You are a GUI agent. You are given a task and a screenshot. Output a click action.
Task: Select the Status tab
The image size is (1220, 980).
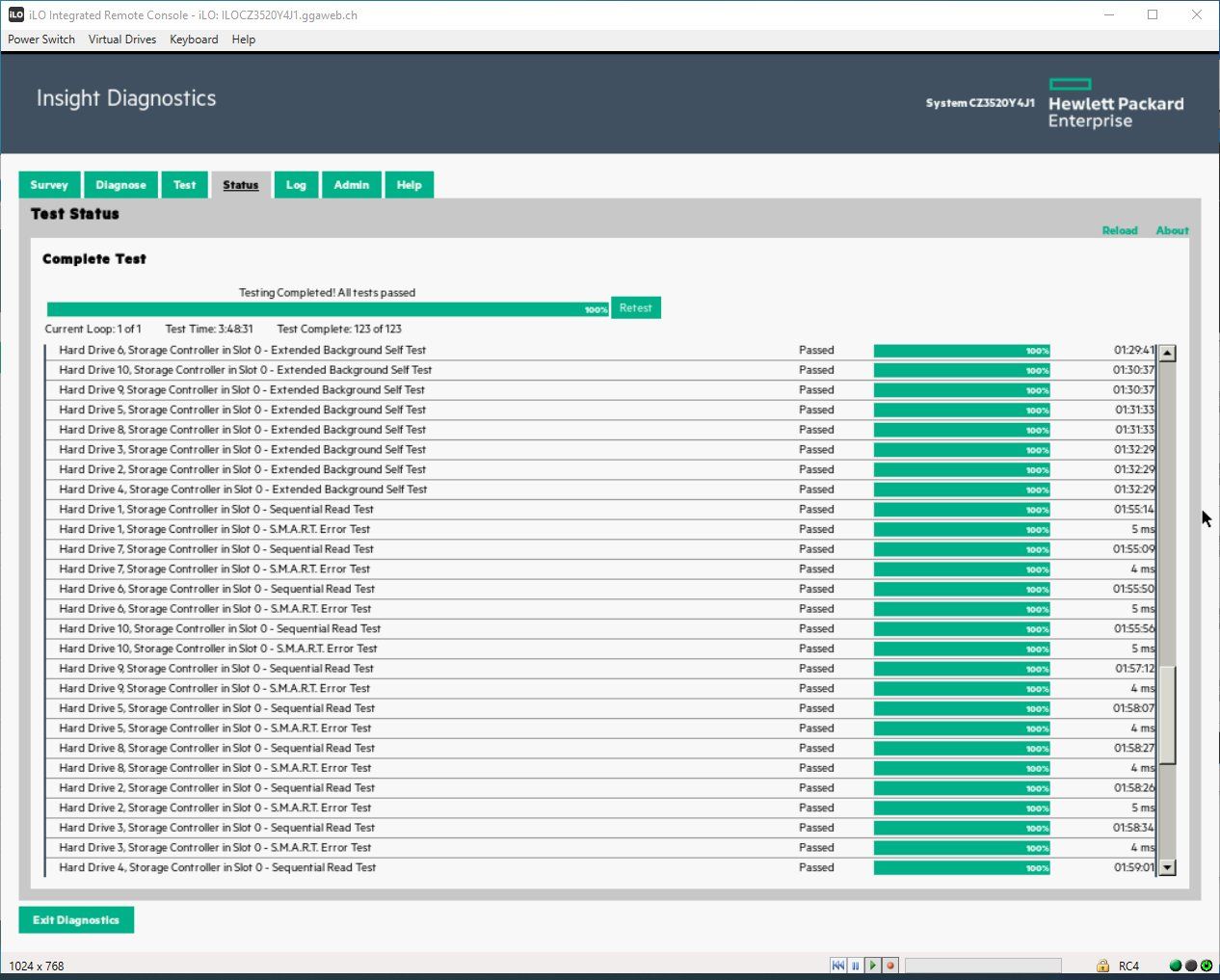coord(241,185)
